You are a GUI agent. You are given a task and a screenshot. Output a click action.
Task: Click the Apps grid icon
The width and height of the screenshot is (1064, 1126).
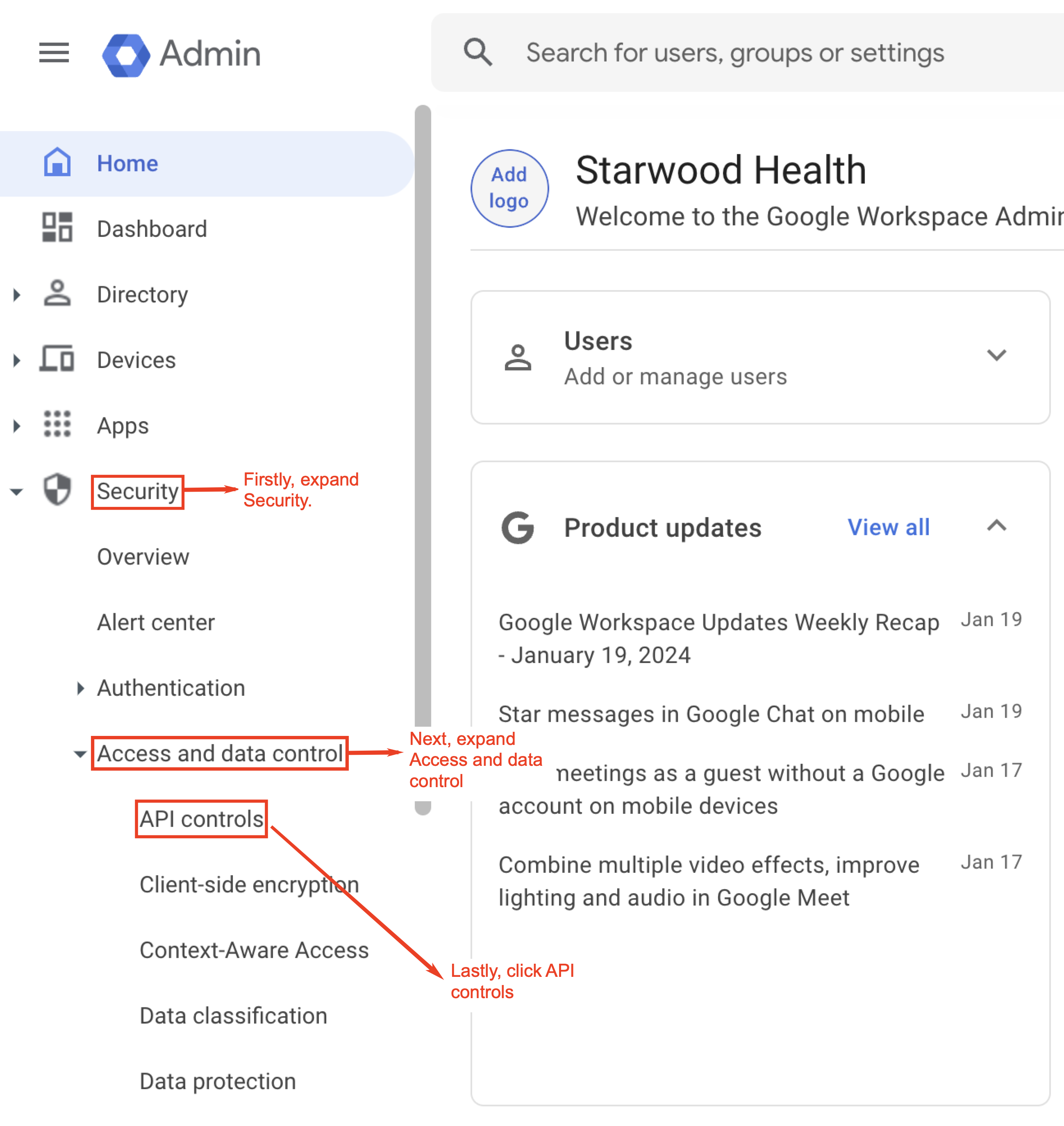point(57,425)
